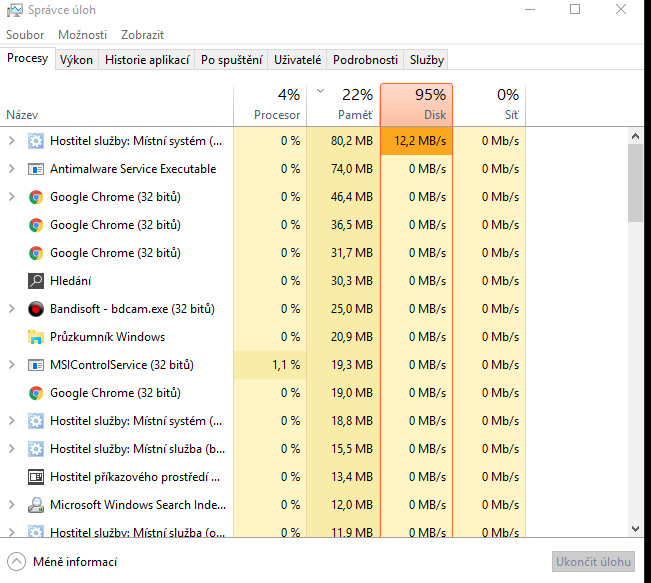Open the Po spuštění tab
Viewport: 651px width, 583px height.
pyautogui.click(x=231, y=60)
